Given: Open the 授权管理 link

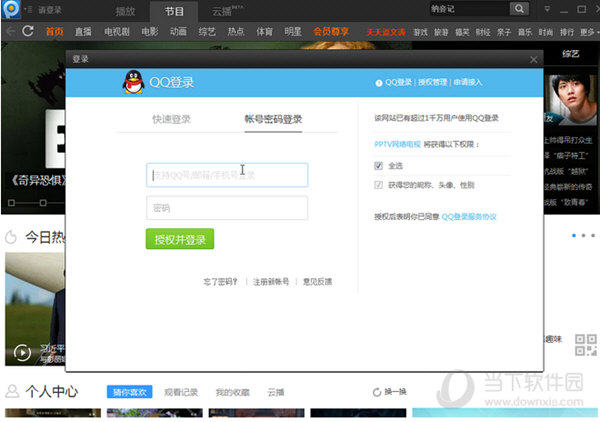Looking at the screenshot, I should pos(432,82).
